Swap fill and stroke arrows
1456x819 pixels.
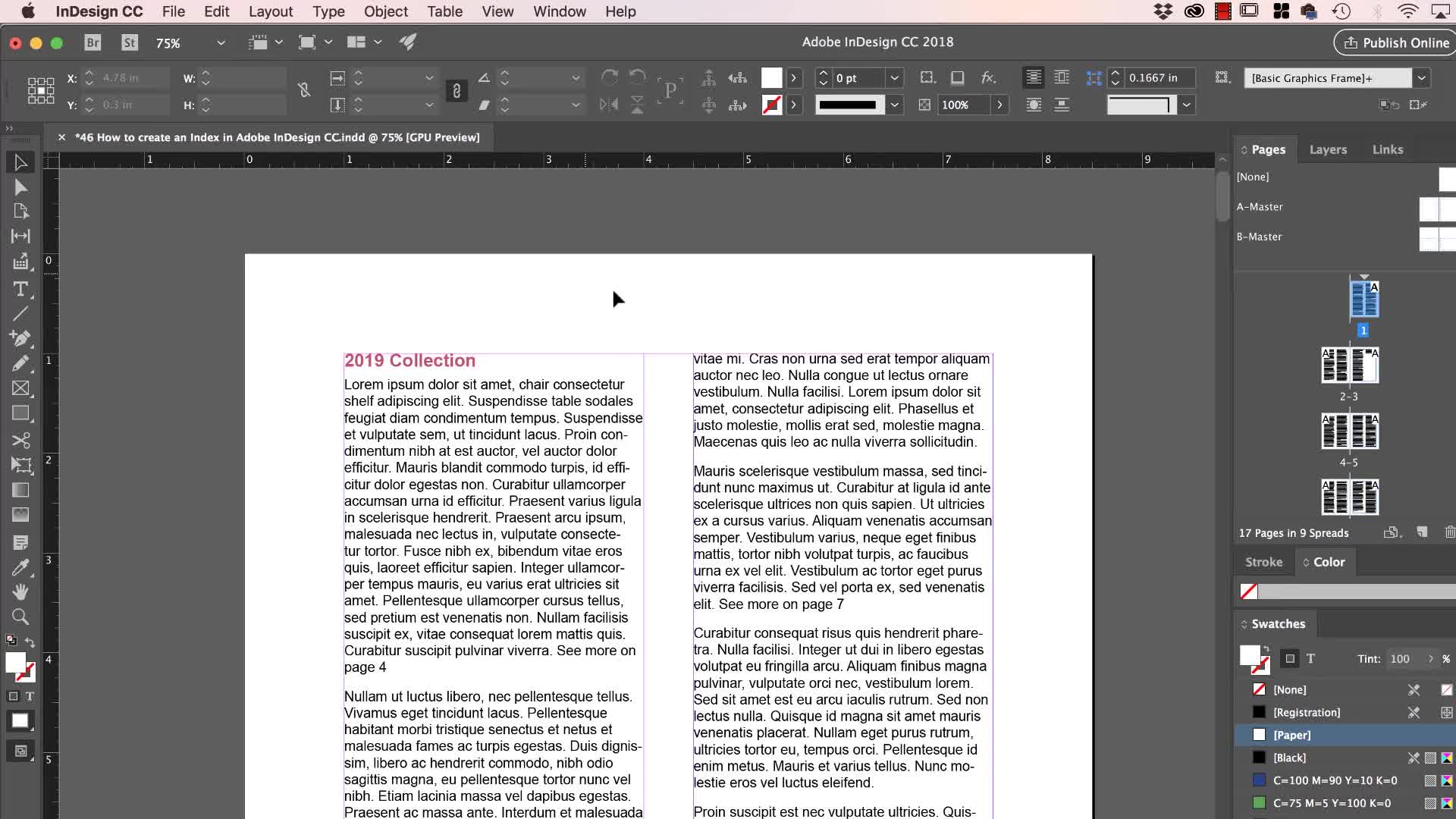point(30,642)
